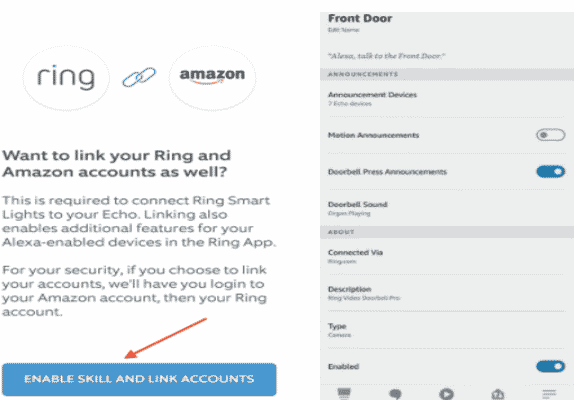Tap Edit Name under Front Door
Image resolution: width=574 pixels, height=400 pixels.
pyautogui.click(x=343, y=30)
